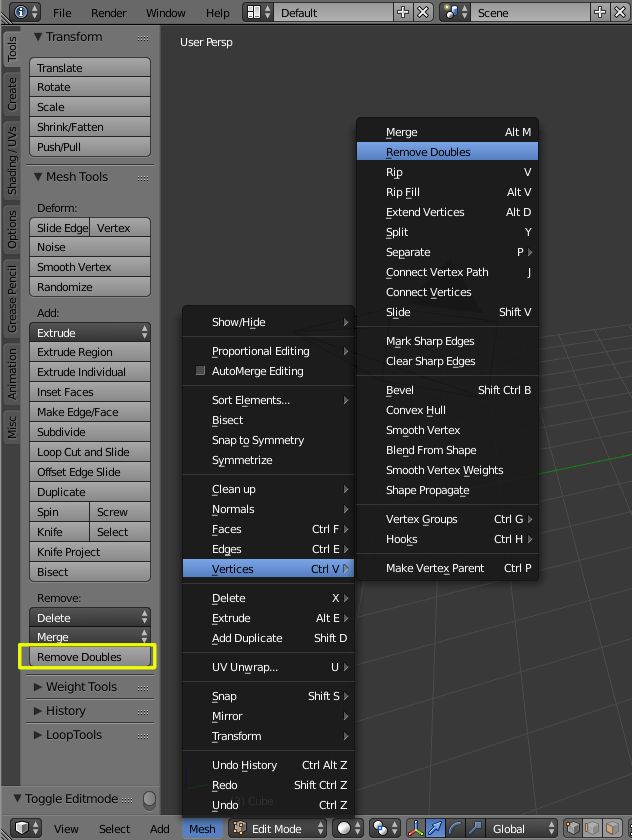The image size is (632, 840).
Task: Choose Connect Vertex Path menu entry
Action: point(447,272)
